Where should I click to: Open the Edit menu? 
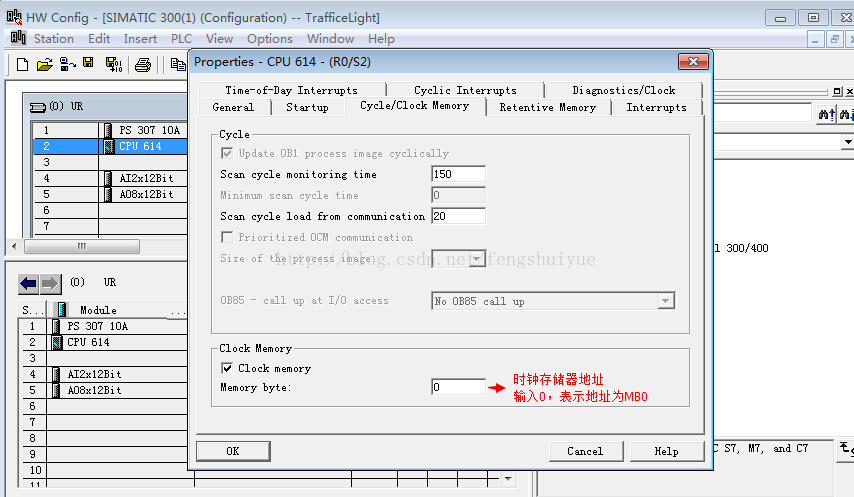tap(99, 39)
